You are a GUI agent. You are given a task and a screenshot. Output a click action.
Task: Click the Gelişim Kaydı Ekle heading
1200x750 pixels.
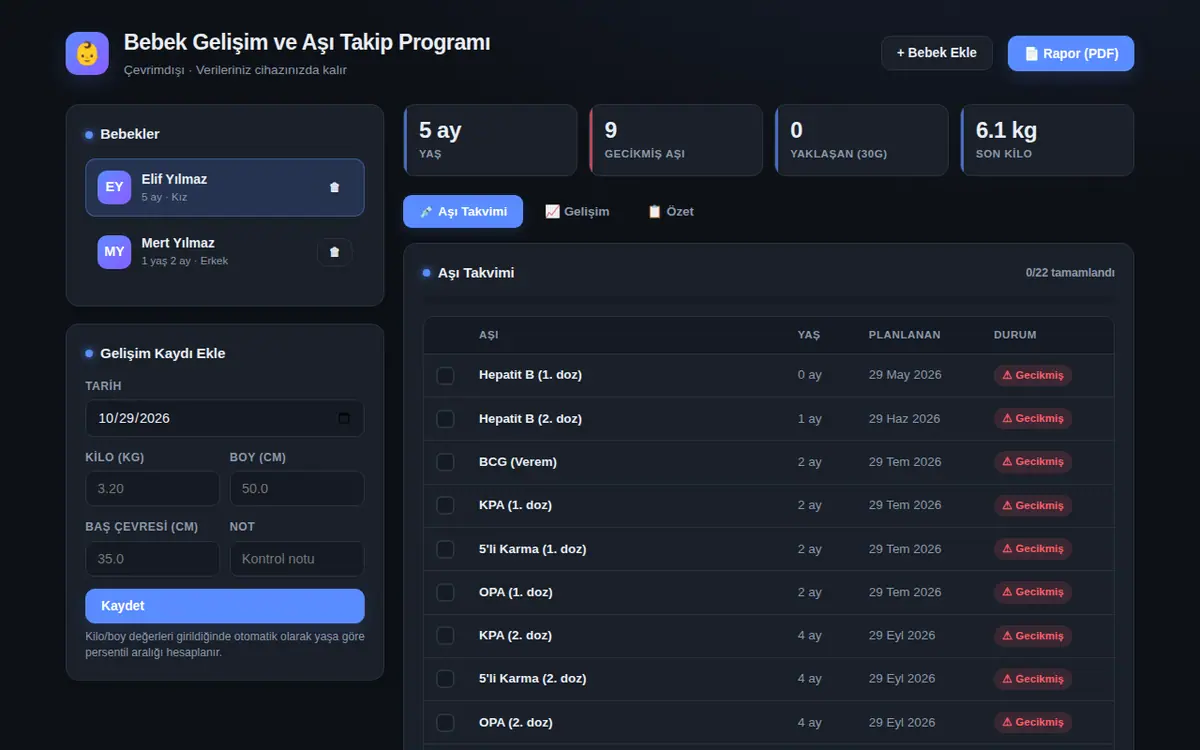coord(163,353)
